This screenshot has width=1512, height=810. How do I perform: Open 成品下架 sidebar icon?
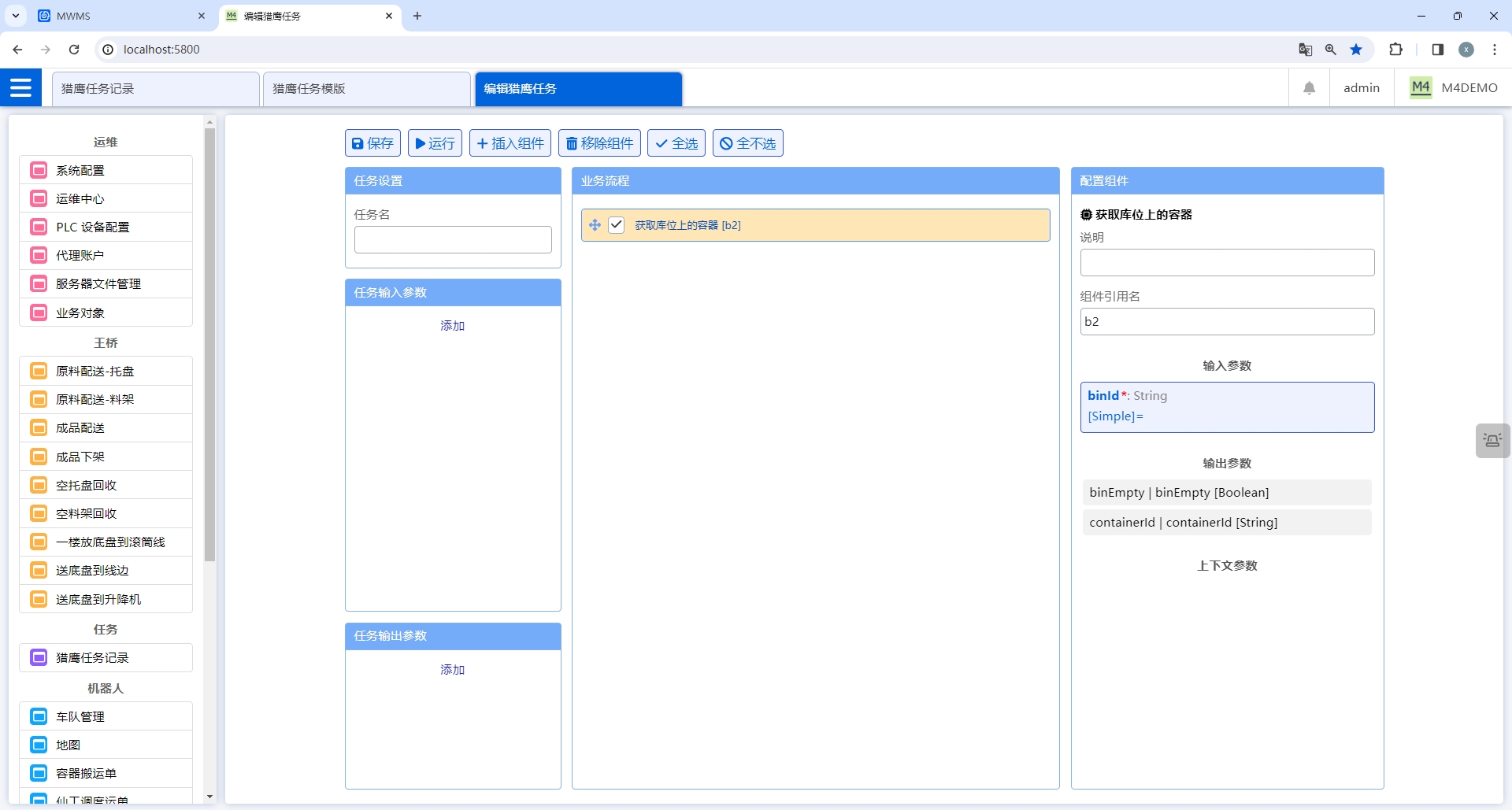[39, 457]
